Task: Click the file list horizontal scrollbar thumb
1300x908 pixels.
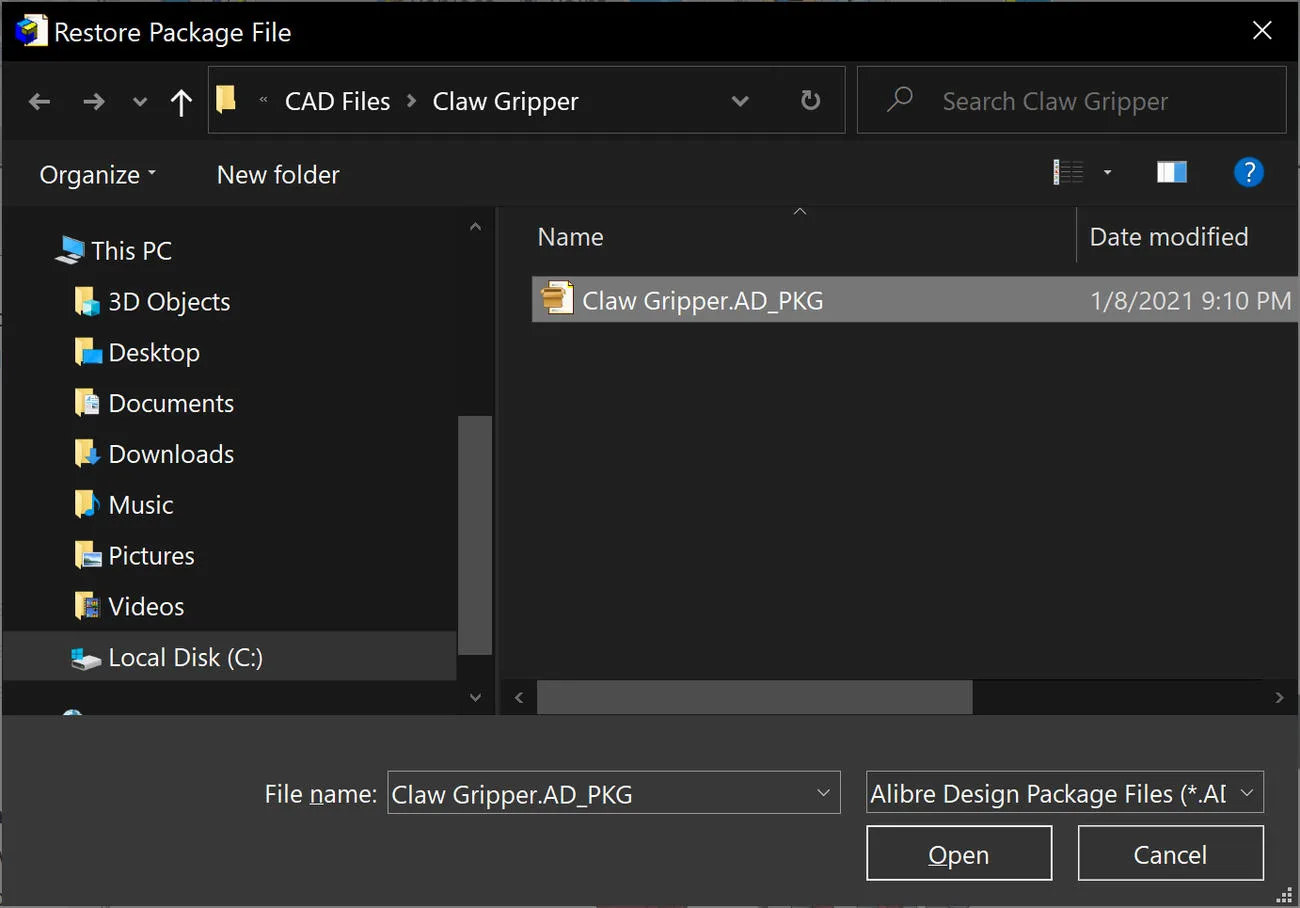Action: (x=754, y=697)
